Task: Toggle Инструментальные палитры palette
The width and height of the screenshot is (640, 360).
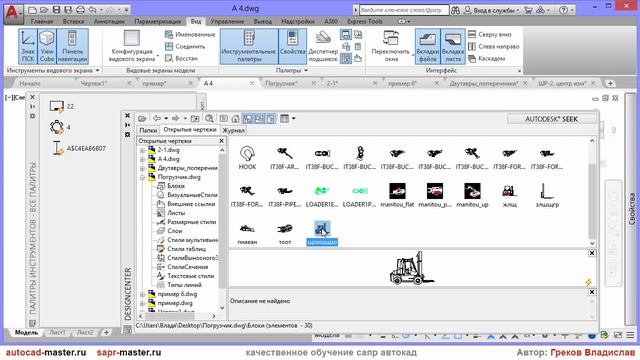Action: coord(249,46)
